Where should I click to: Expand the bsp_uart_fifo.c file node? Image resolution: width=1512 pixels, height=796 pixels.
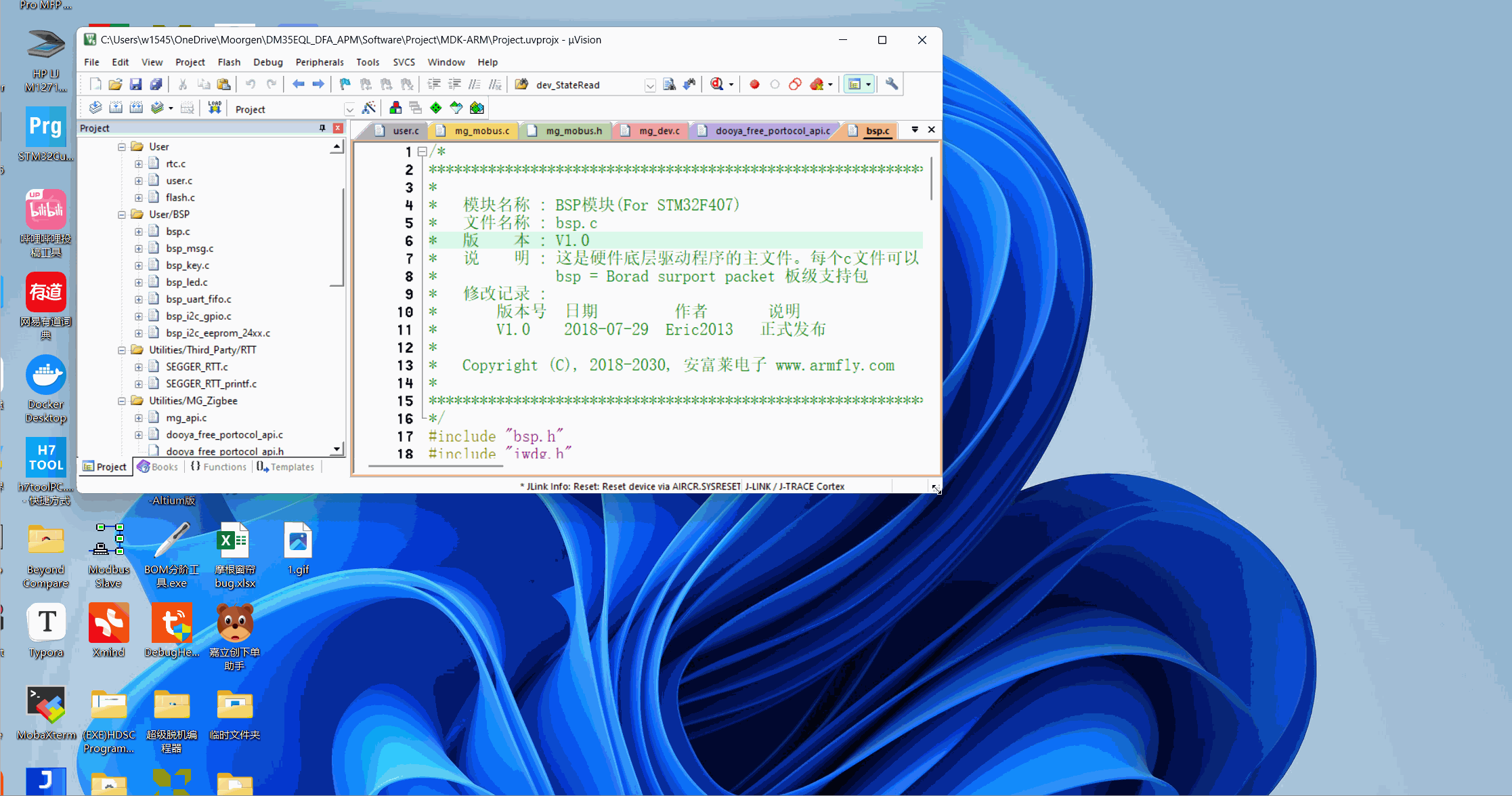[138, 299]
